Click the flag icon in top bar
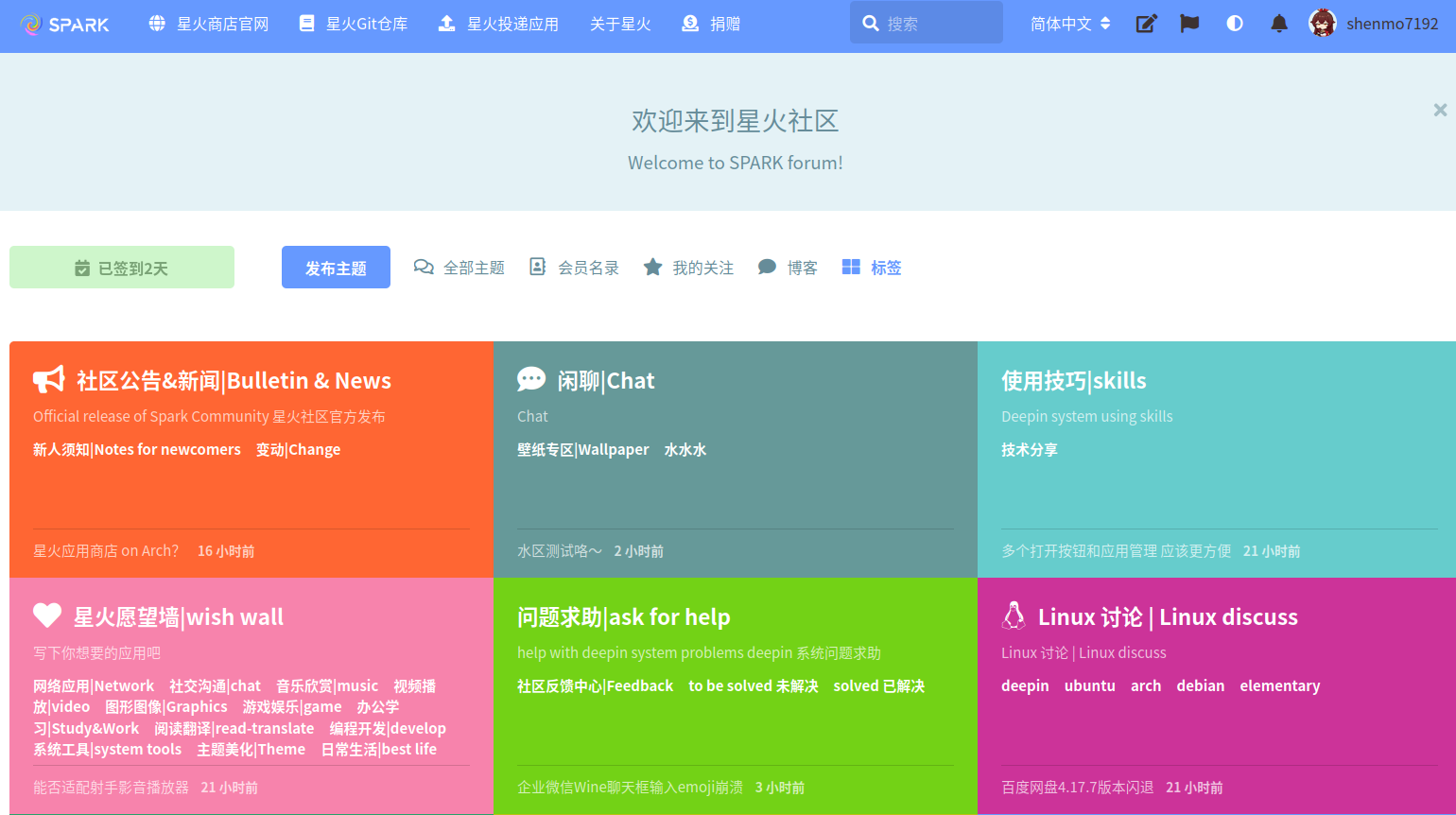 (x=1189, y=25)
